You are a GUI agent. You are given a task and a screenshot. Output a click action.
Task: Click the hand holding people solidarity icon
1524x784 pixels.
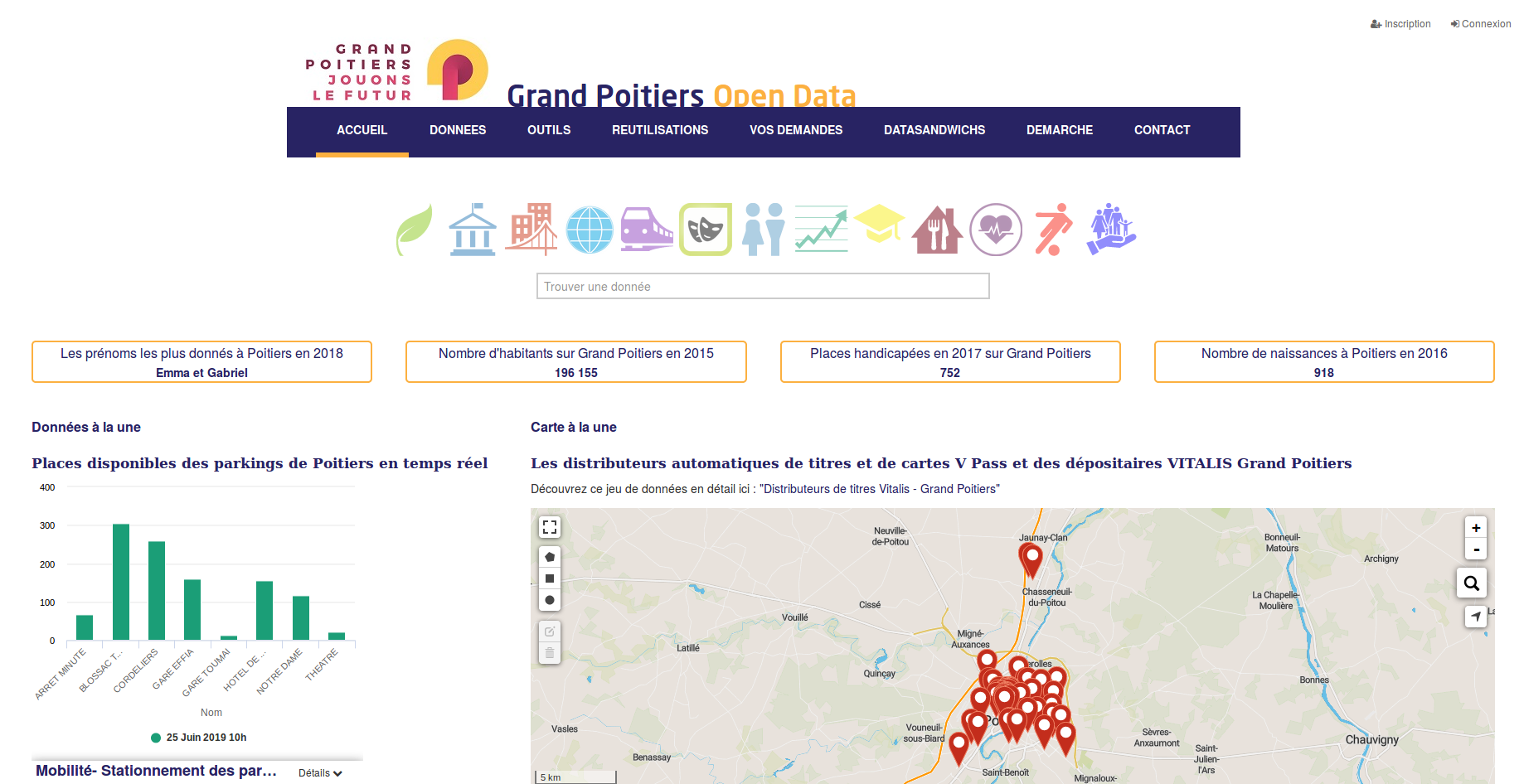(1111, 230)
